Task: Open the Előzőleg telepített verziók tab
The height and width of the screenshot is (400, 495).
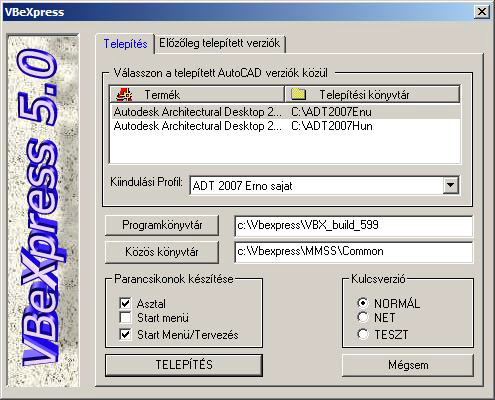Action: point(219,43)
